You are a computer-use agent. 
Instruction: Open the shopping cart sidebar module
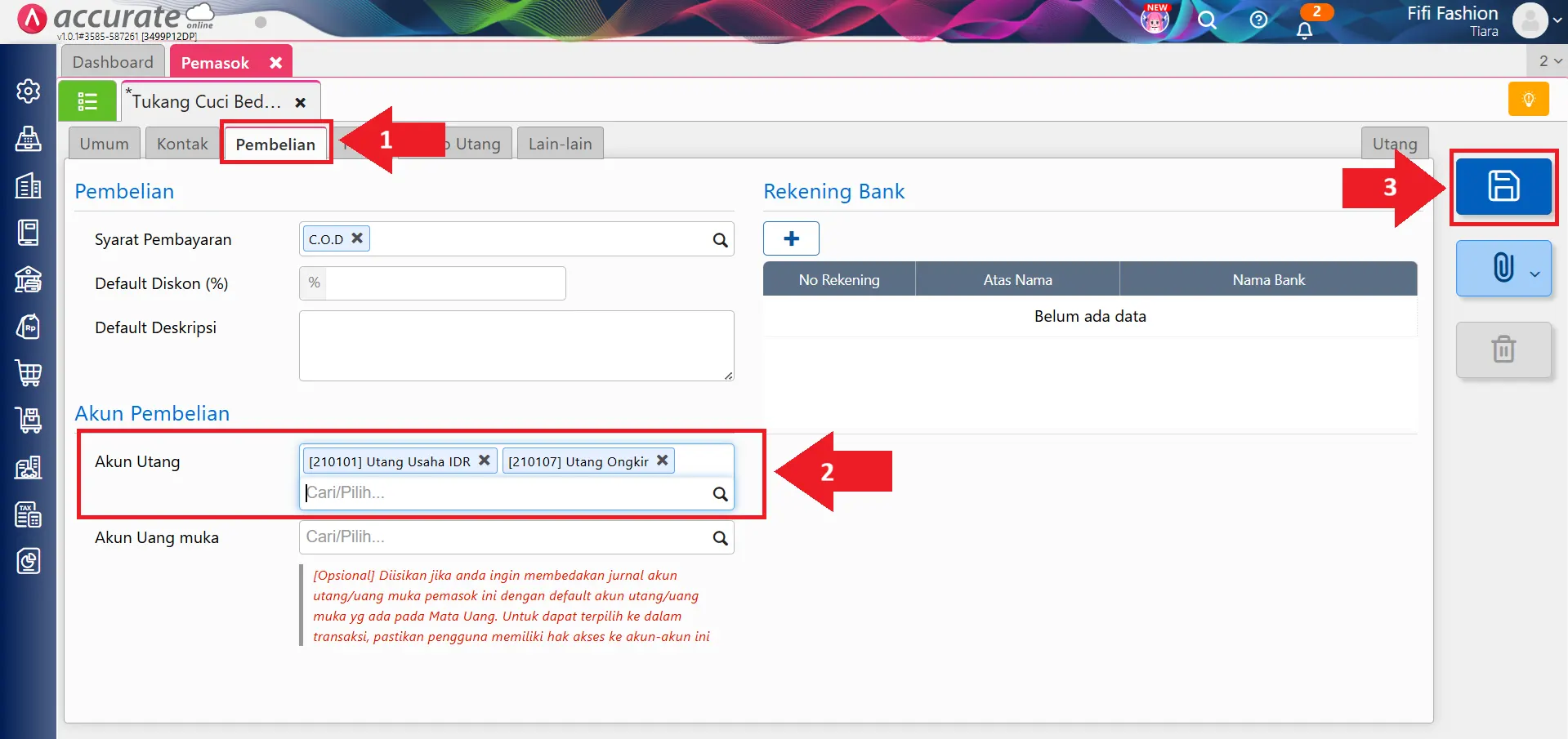click(x=29, y=373)
